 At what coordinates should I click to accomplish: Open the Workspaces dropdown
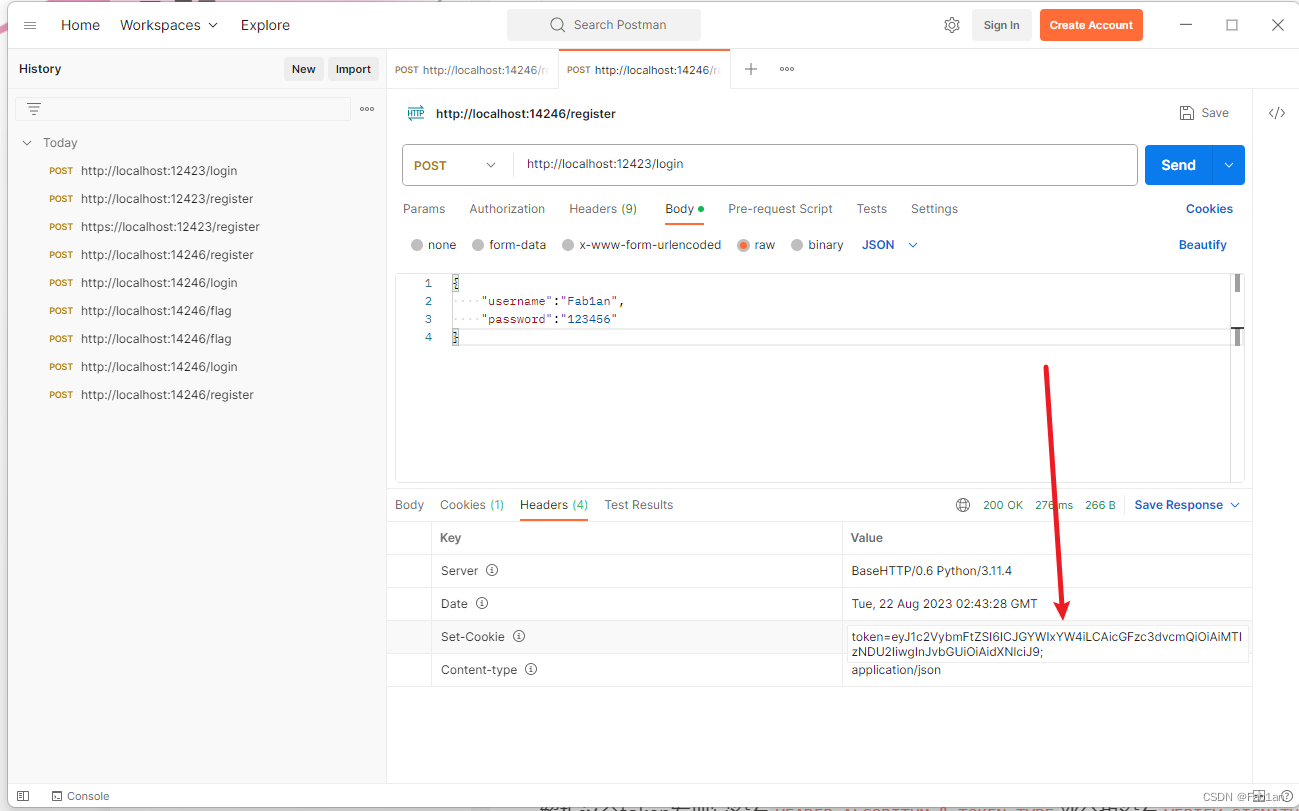click(169, 25)
